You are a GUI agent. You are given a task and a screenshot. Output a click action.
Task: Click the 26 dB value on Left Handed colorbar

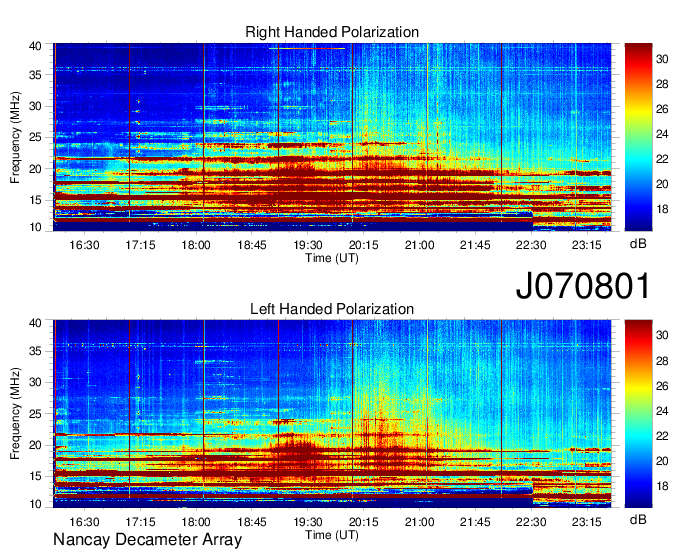(662, 386)
